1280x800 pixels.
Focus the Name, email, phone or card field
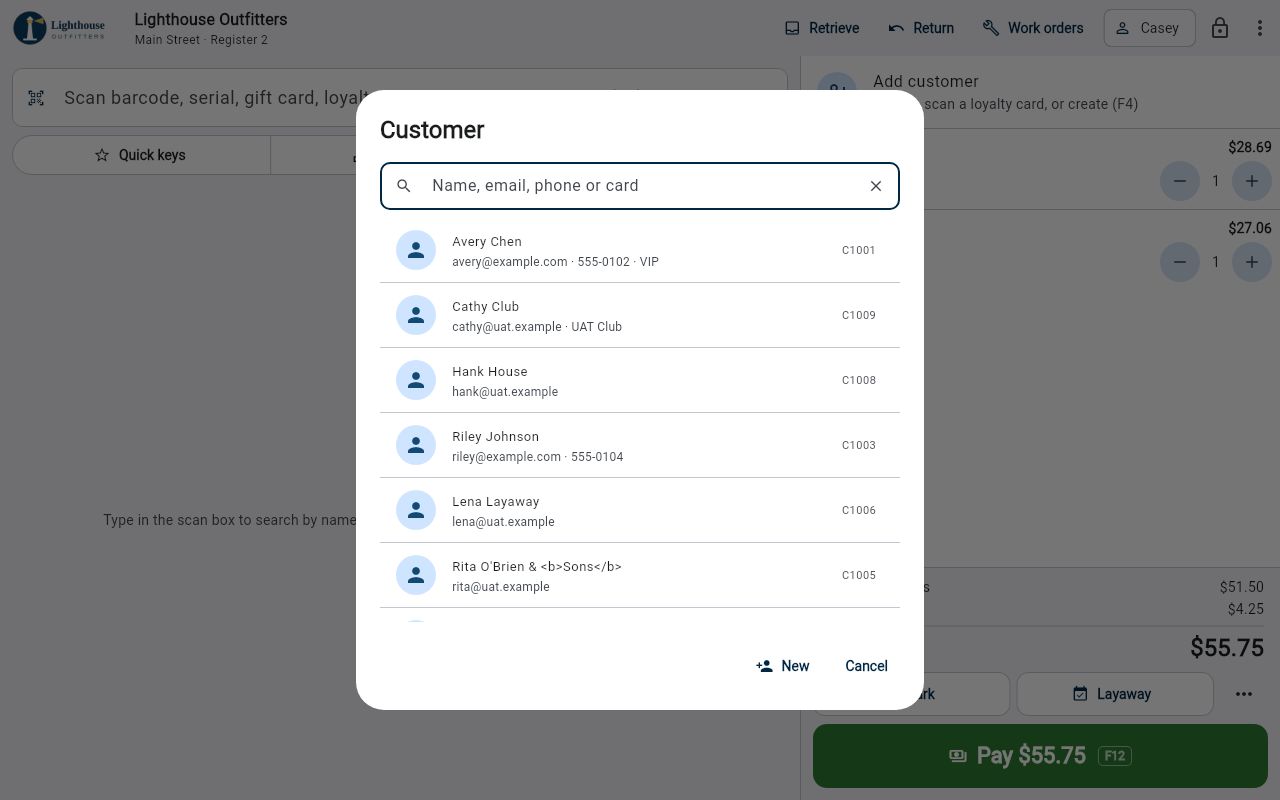640,186
